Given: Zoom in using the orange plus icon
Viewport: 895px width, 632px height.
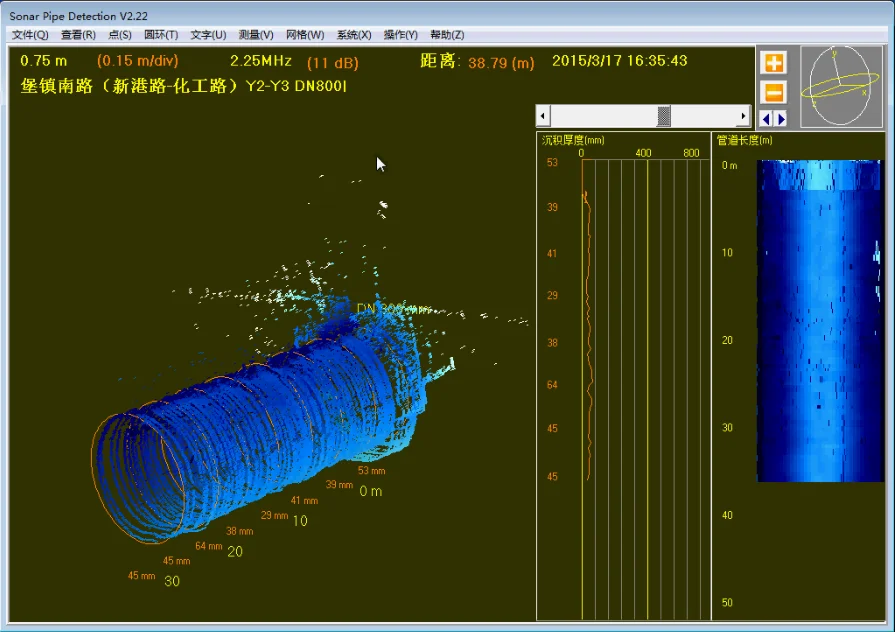Looking at the screenshot, I should (773, 62).
